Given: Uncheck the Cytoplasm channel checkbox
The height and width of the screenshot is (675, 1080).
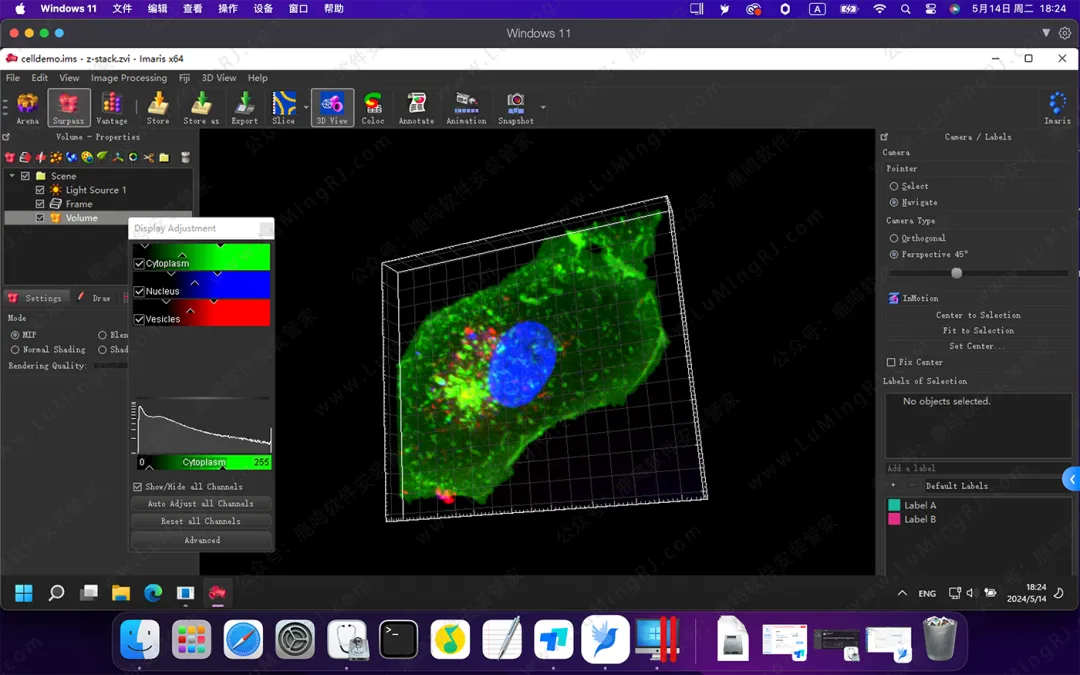Looking at the screenshot, I should [140, 264].
